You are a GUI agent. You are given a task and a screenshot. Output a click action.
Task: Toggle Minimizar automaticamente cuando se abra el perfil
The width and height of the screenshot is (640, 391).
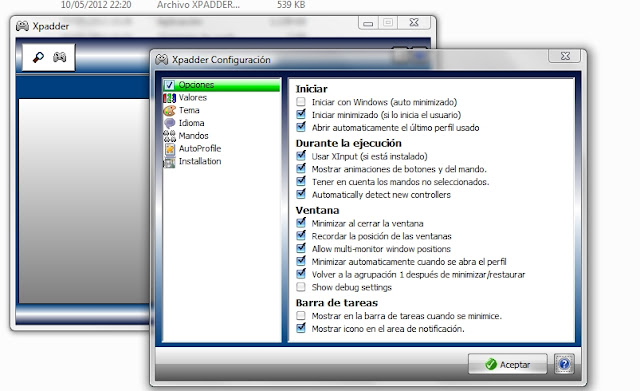301,260
